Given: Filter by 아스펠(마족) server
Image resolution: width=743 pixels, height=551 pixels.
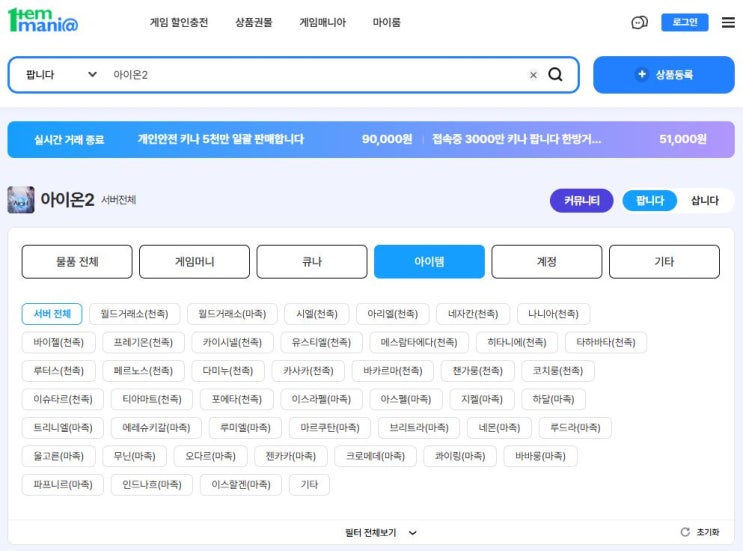Looking at the screenshot, I should (406, 399).
